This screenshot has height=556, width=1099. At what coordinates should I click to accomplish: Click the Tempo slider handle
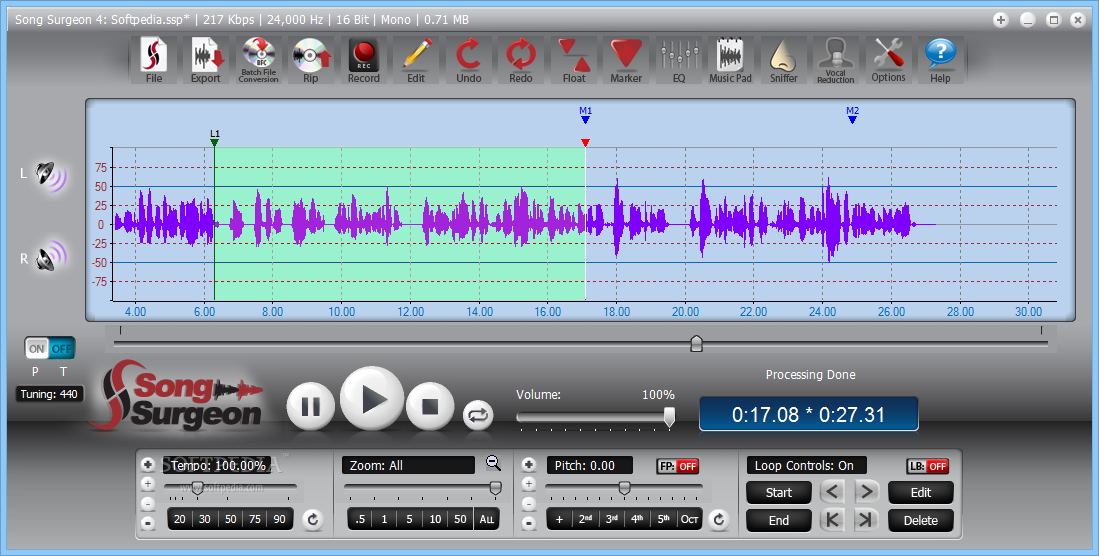click(x=198, y=488)
